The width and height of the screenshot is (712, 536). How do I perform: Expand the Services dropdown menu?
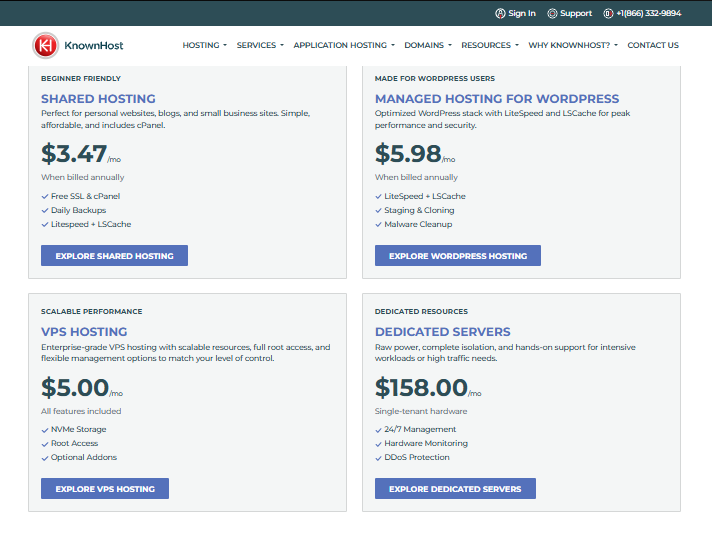coord(260,45)
